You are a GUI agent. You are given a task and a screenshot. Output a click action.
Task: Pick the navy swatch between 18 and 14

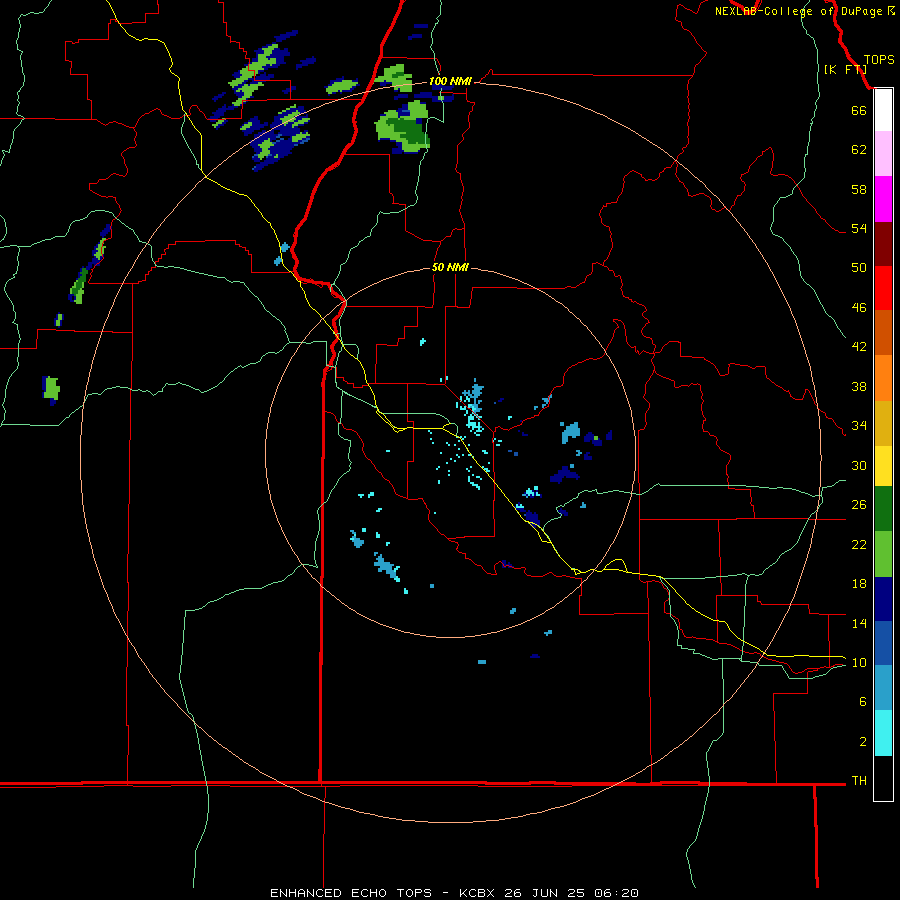click(883, 599)
